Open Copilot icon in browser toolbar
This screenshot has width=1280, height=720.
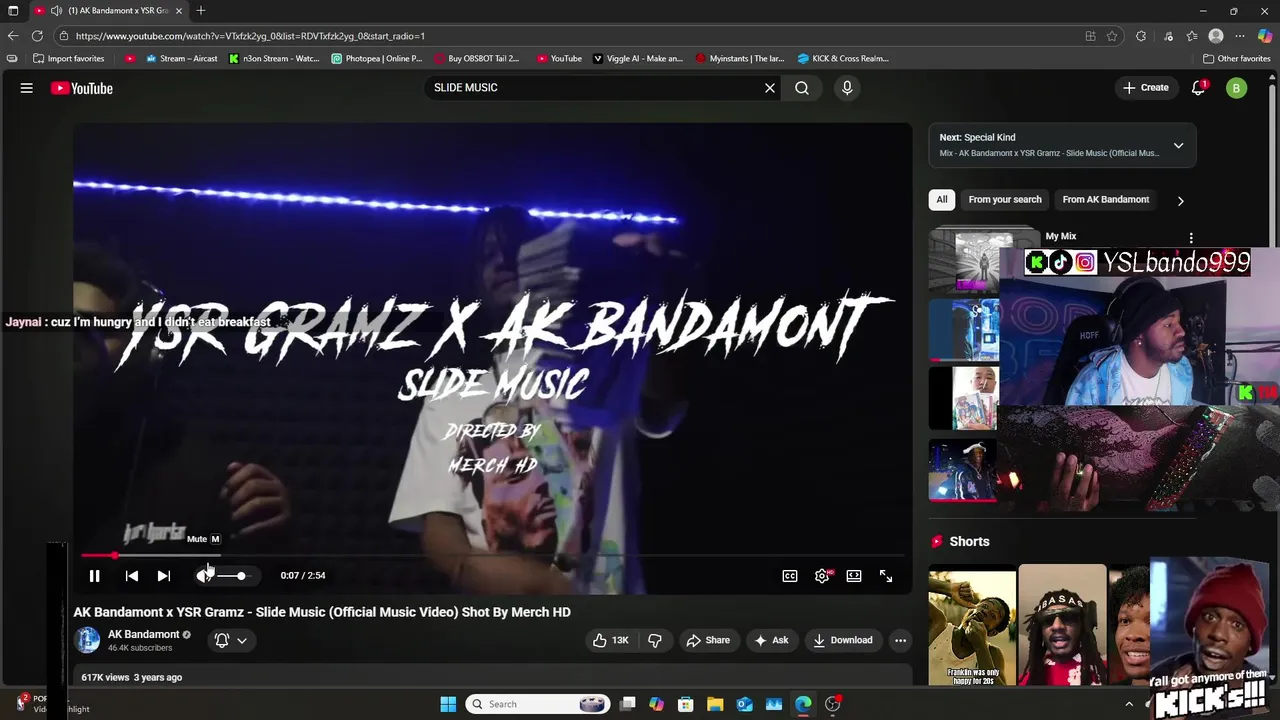click(x=1264, y=36)
